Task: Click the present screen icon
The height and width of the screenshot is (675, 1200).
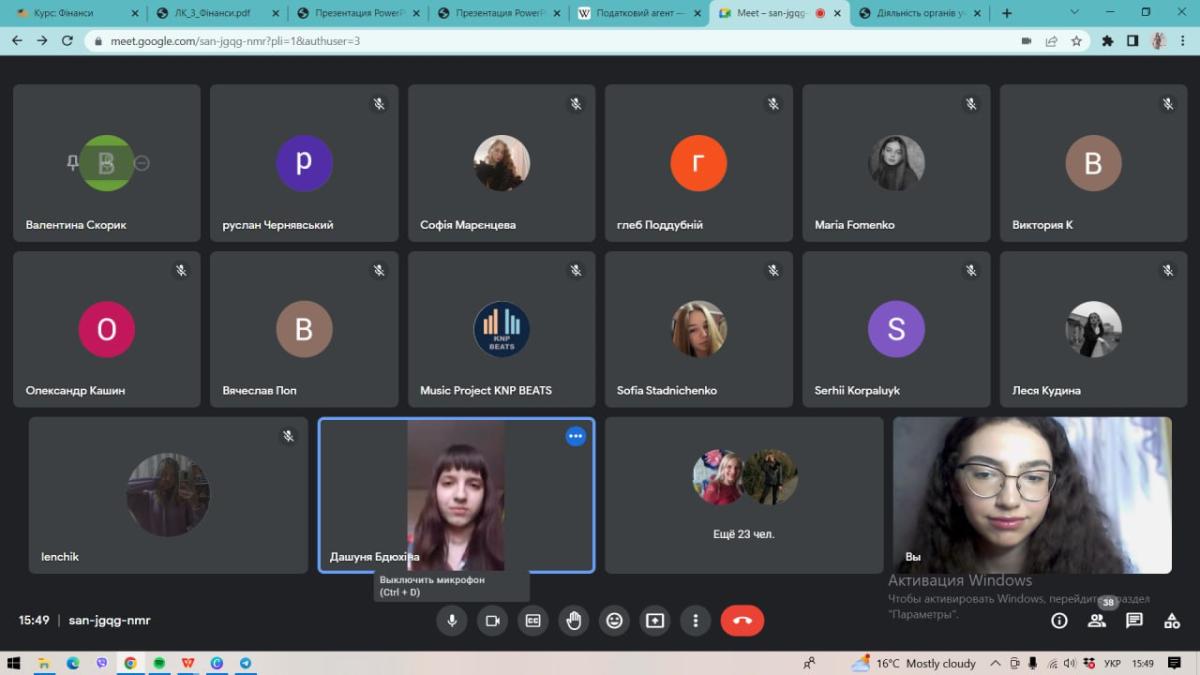Action: 655,620
